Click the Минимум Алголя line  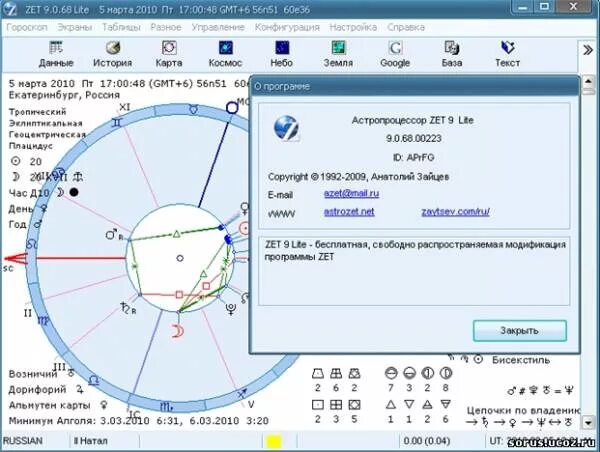click(x=139, y=421)
